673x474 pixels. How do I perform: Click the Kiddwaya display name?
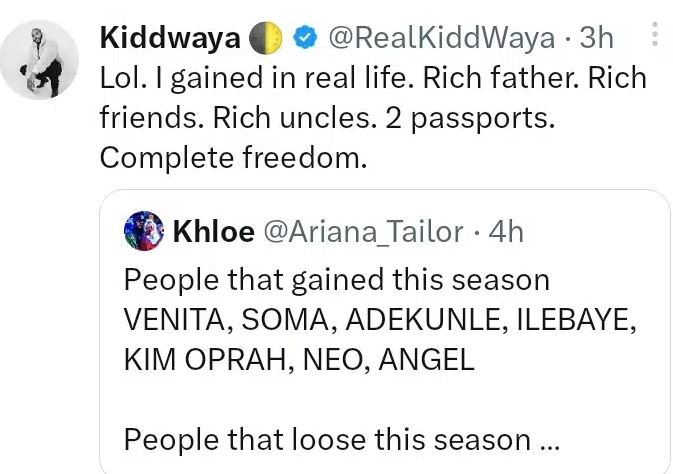click(169, 38)
